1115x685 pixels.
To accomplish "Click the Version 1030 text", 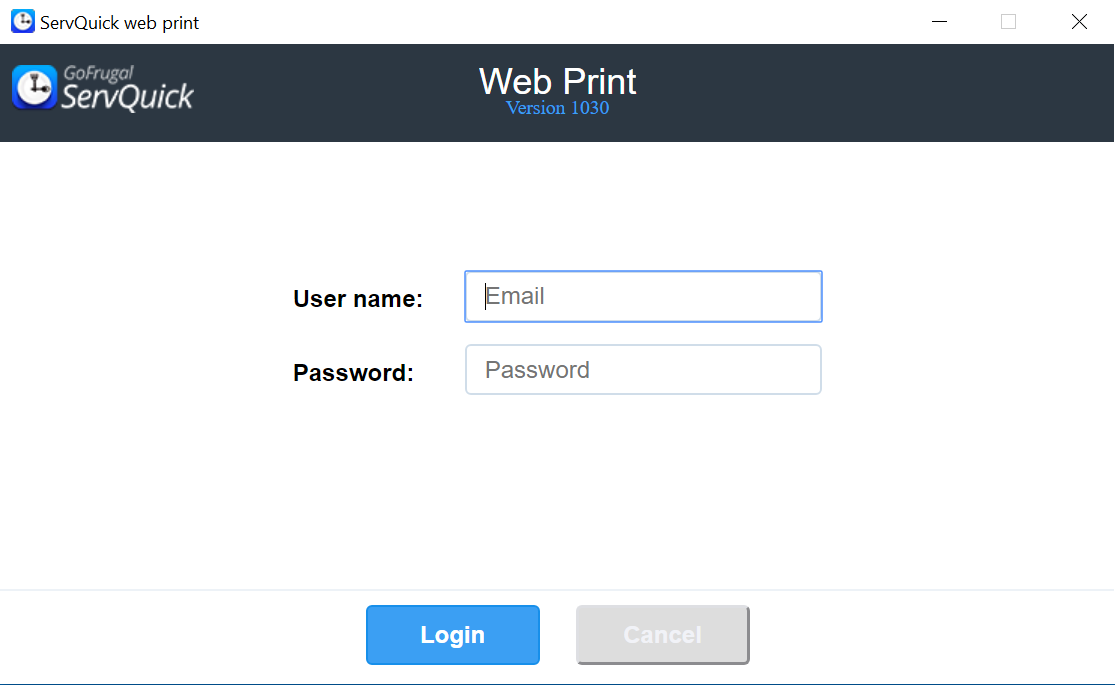I will click(x=557, y=108).
